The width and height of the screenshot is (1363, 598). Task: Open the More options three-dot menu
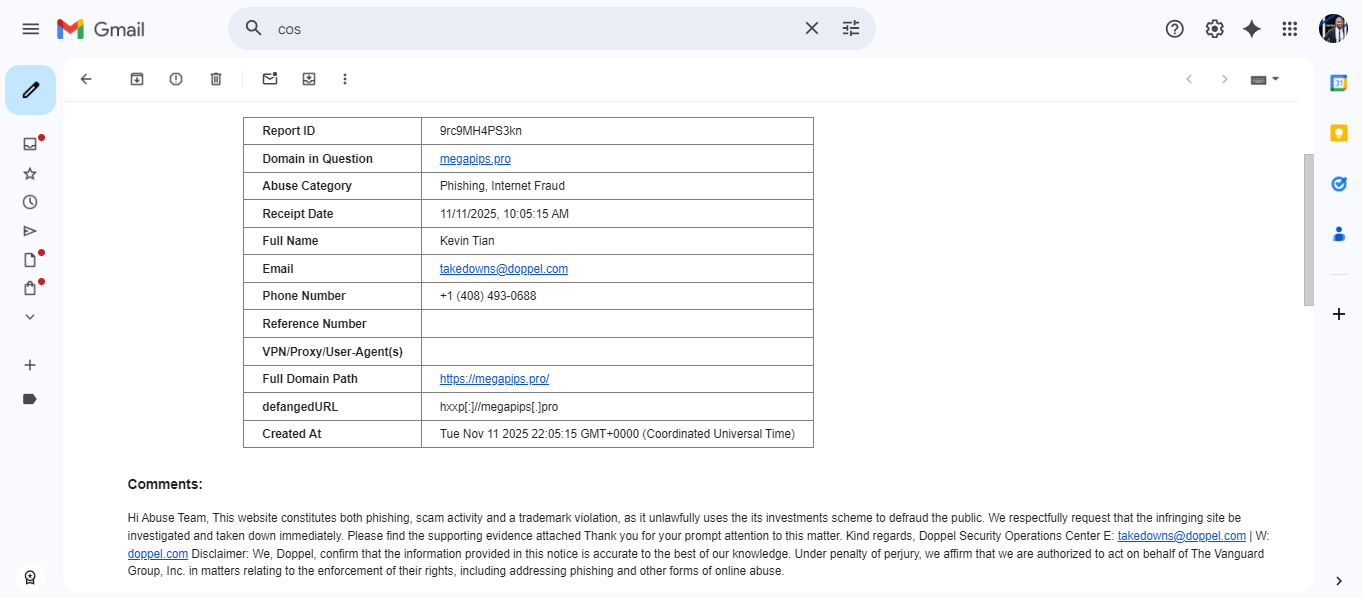(x=345, y=79)
